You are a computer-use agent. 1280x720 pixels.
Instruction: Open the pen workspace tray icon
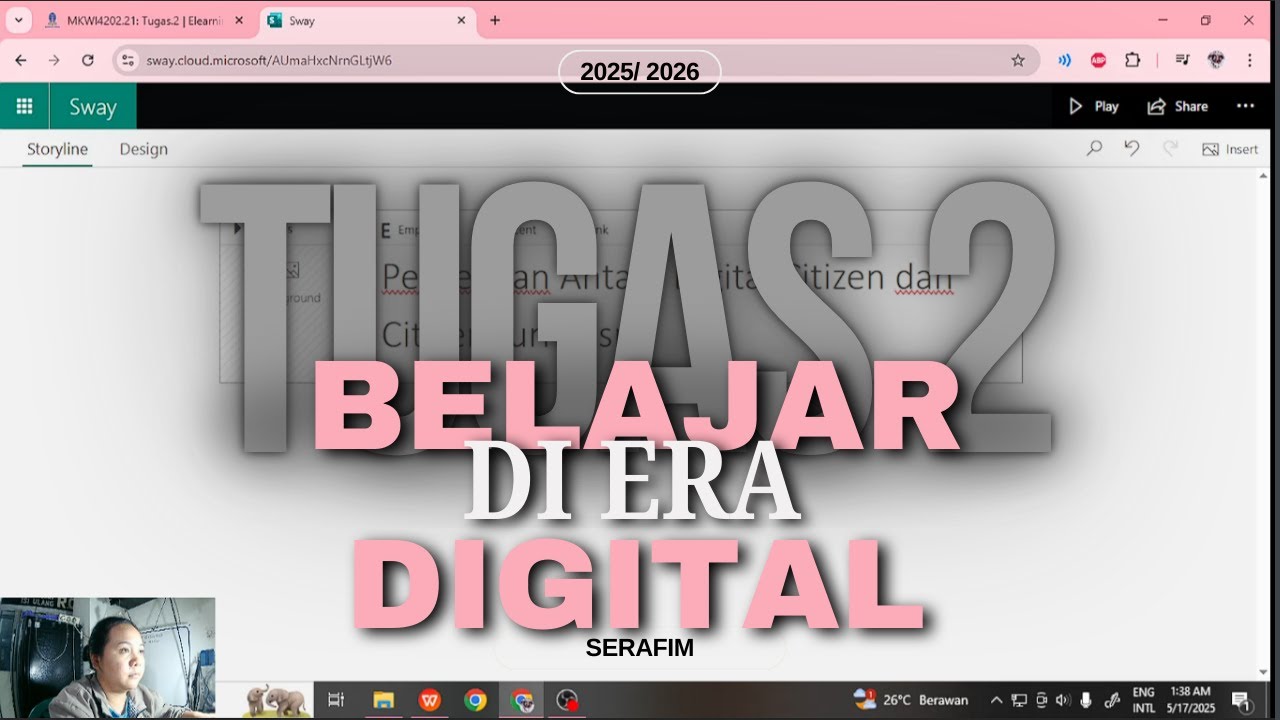tap(1110, 700)
